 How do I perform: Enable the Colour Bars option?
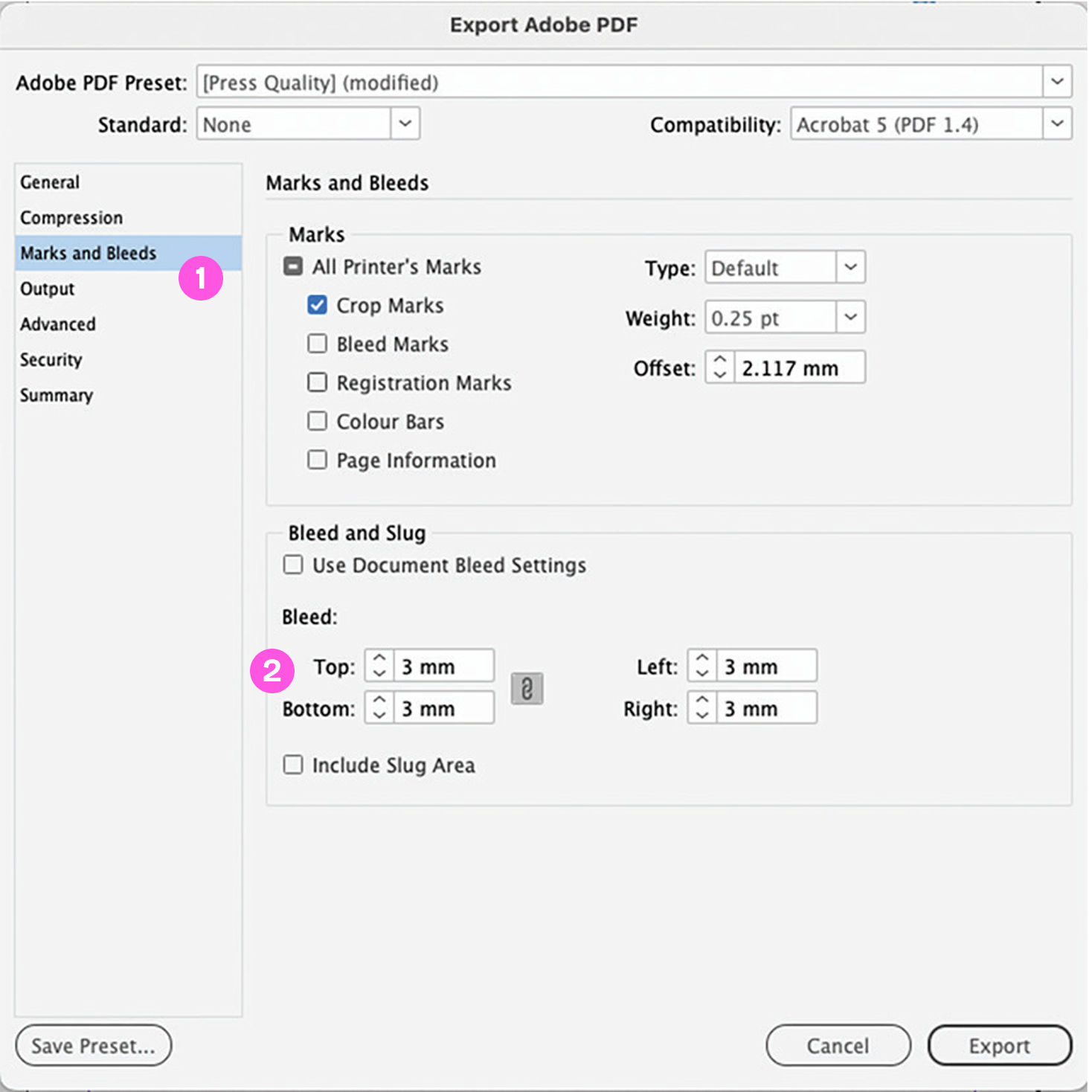[x=318, y=421]
